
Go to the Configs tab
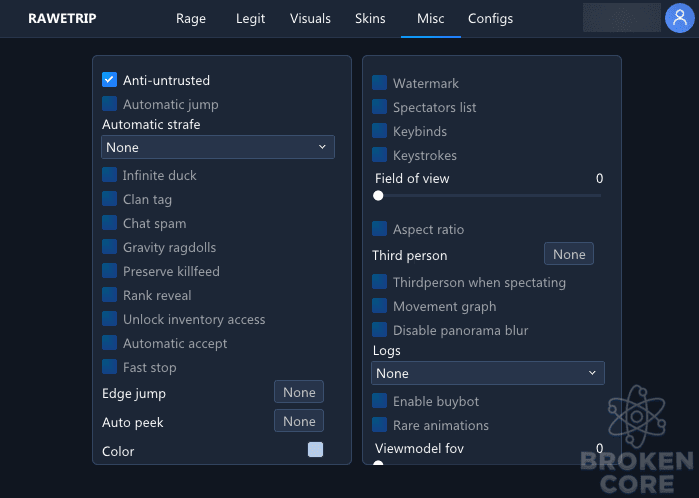490,18
